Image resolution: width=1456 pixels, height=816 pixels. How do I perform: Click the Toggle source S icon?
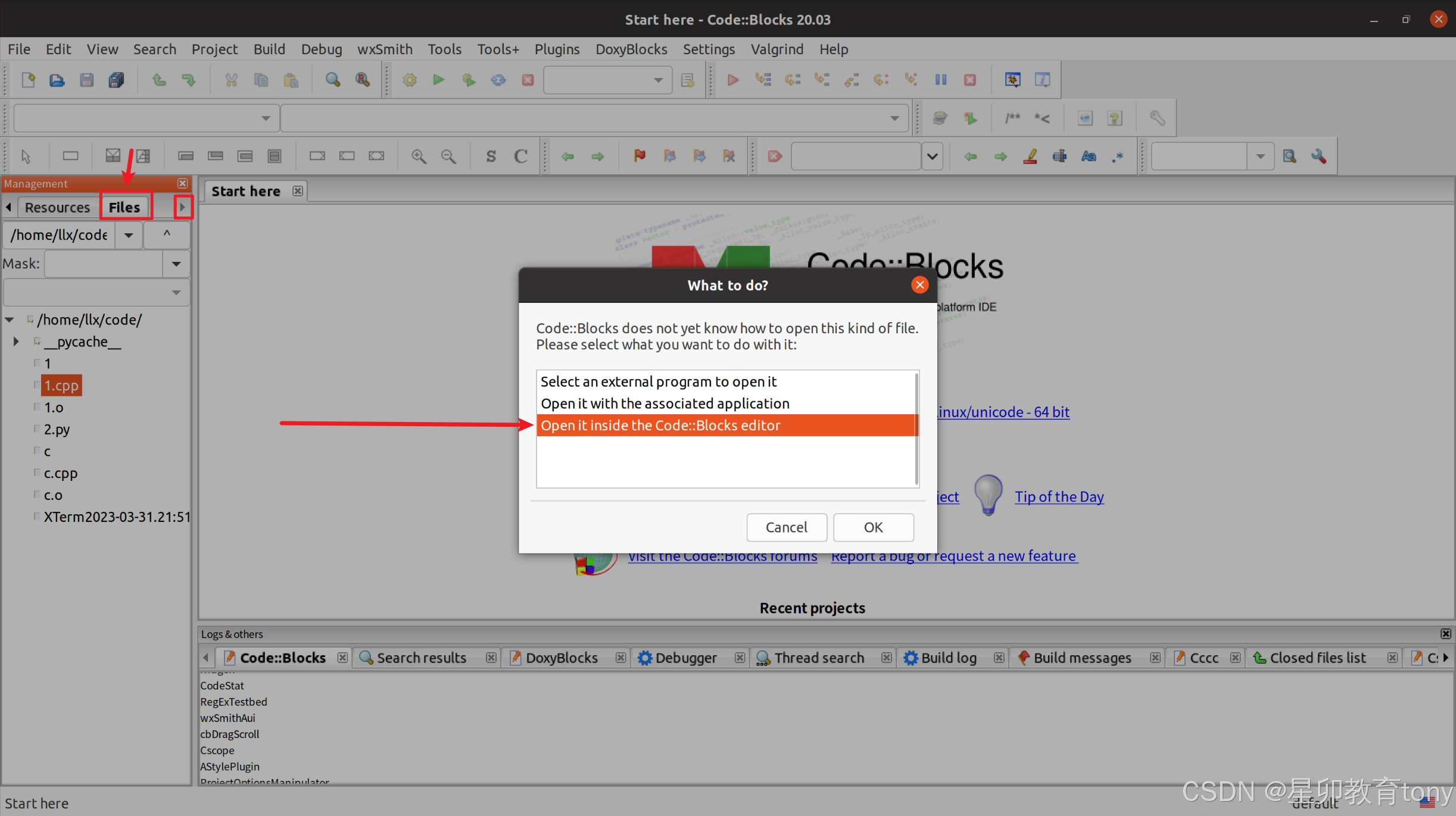(x=491, y=156)
